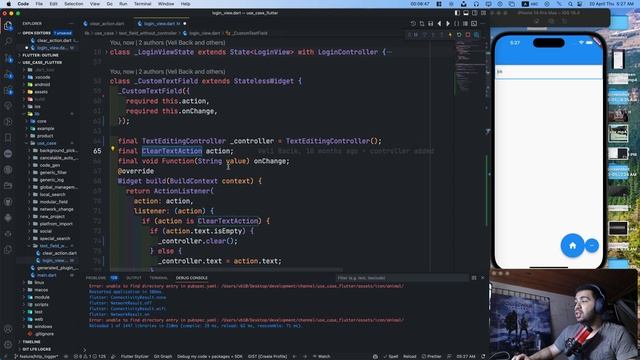Click the hot restart debug toolbar icon
Screen dimensions: 640x360
point(459,35)
